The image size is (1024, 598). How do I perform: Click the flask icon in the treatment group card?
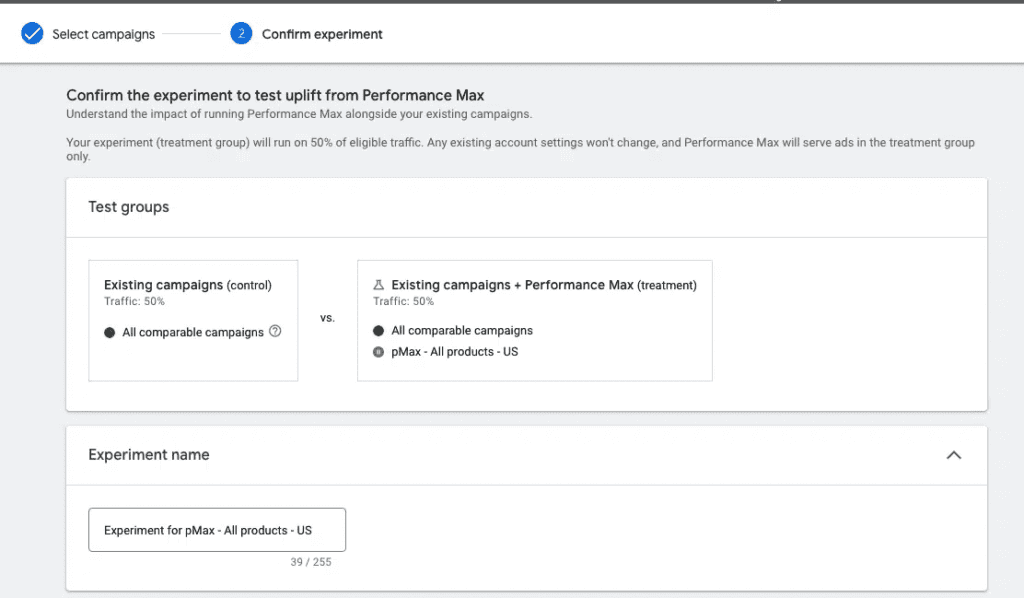[378, 285]
